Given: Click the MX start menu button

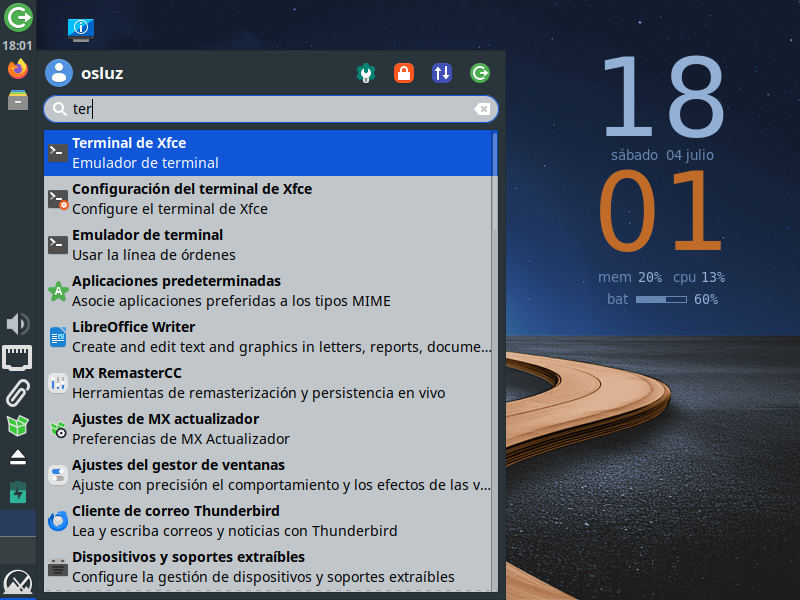Looking at the screenshot, I should (18, 582).
